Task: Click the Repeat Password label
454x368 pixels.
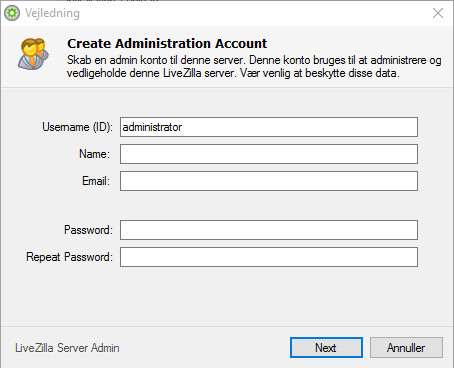Action: click(69, 257)
